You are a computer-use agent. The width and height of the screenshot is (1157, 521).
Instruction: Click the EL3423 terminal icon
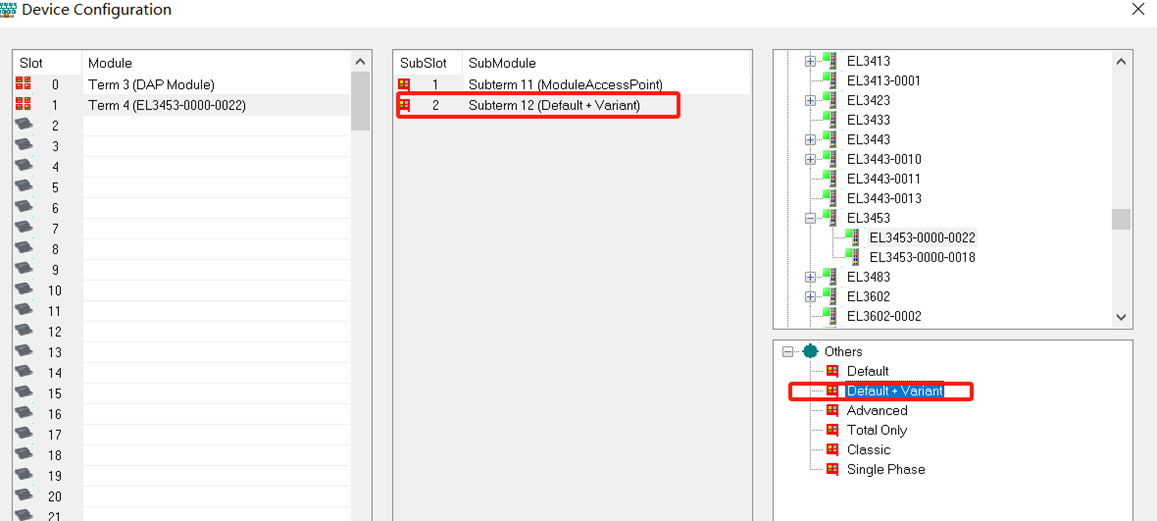click(829, 100)
